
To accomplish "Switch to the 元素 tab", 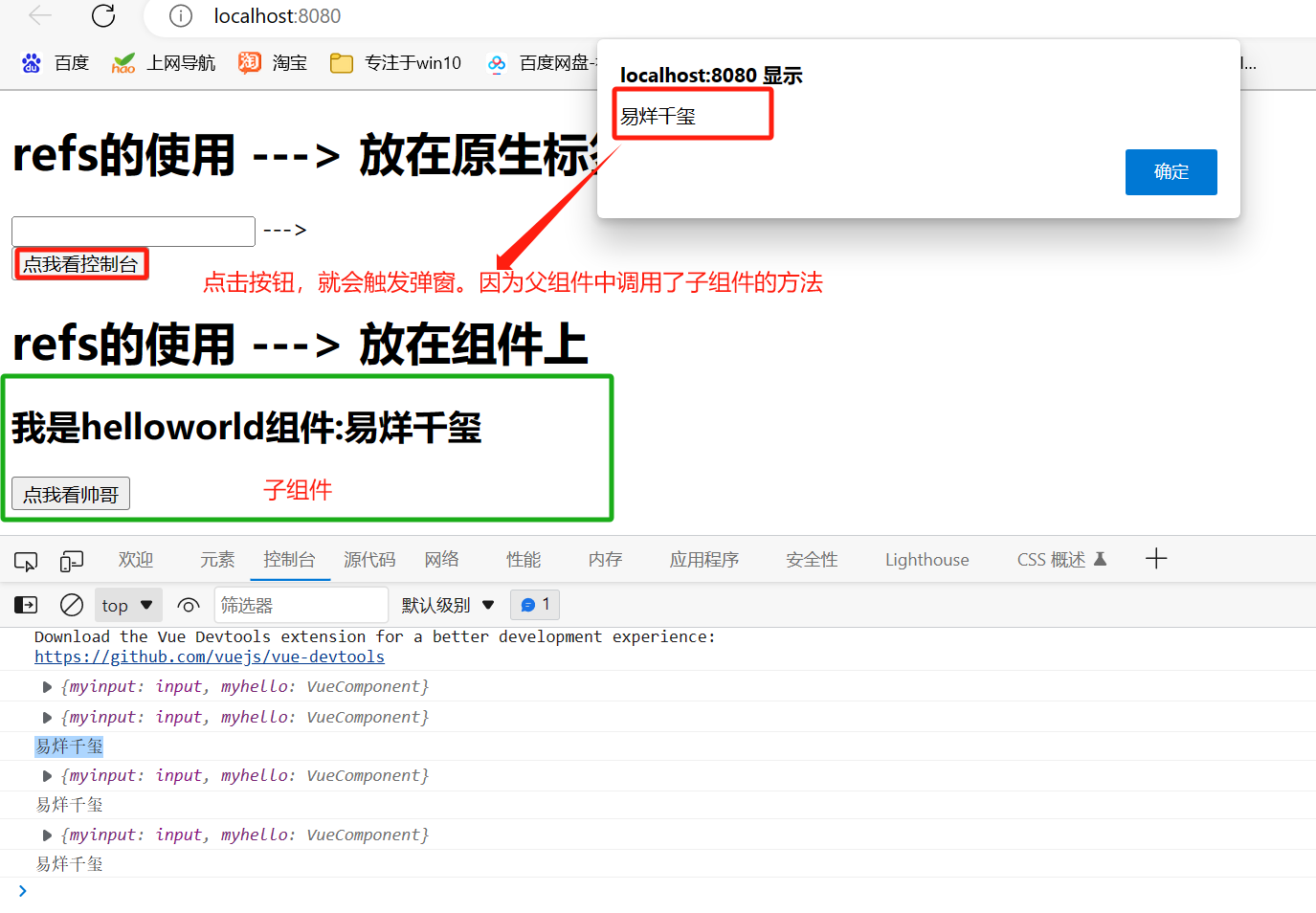I will [x=217, y=560].
